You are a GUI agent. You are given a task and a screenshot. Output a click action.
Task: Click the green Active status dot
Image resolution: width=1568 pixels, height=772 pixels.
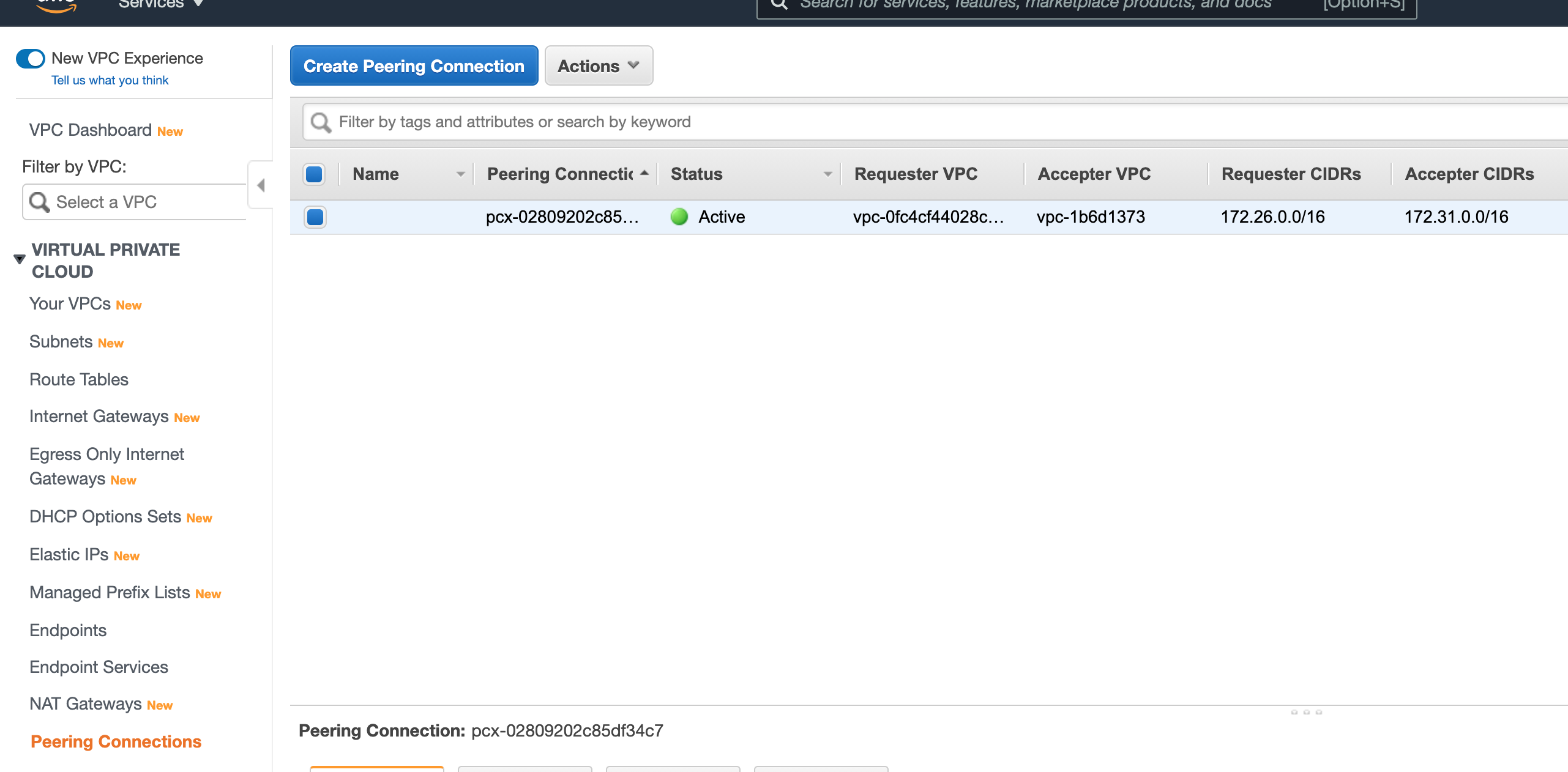click(679, 217)
